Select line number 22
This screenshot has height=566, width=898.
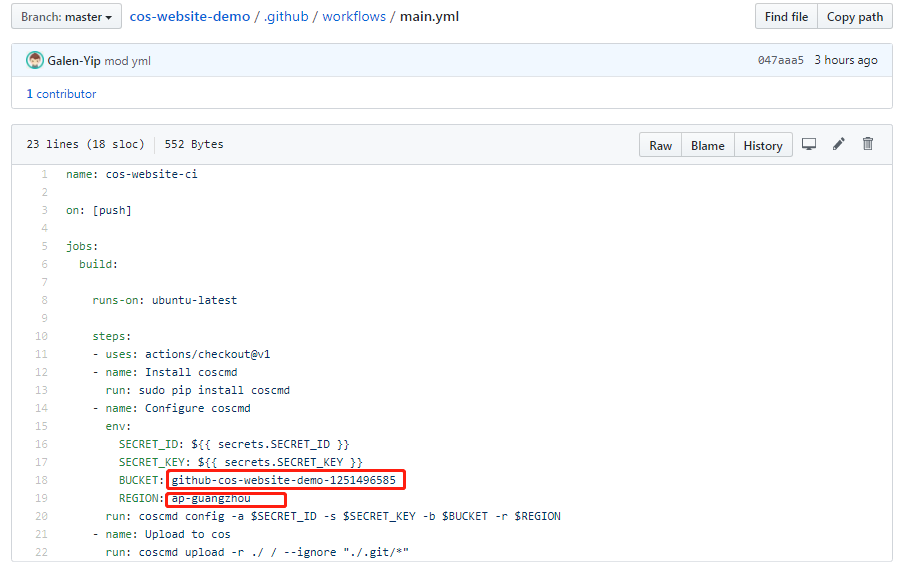tap(41, 552)
